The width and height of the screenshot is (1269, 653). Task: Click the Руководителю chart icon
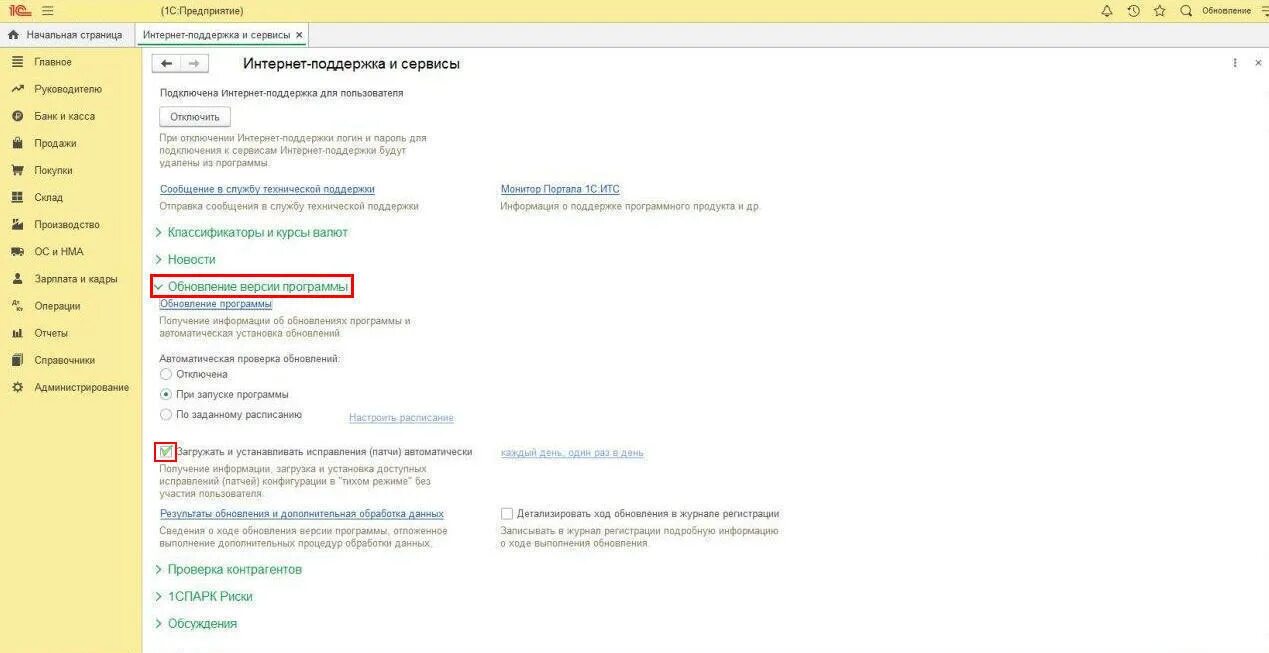(17, 89)
